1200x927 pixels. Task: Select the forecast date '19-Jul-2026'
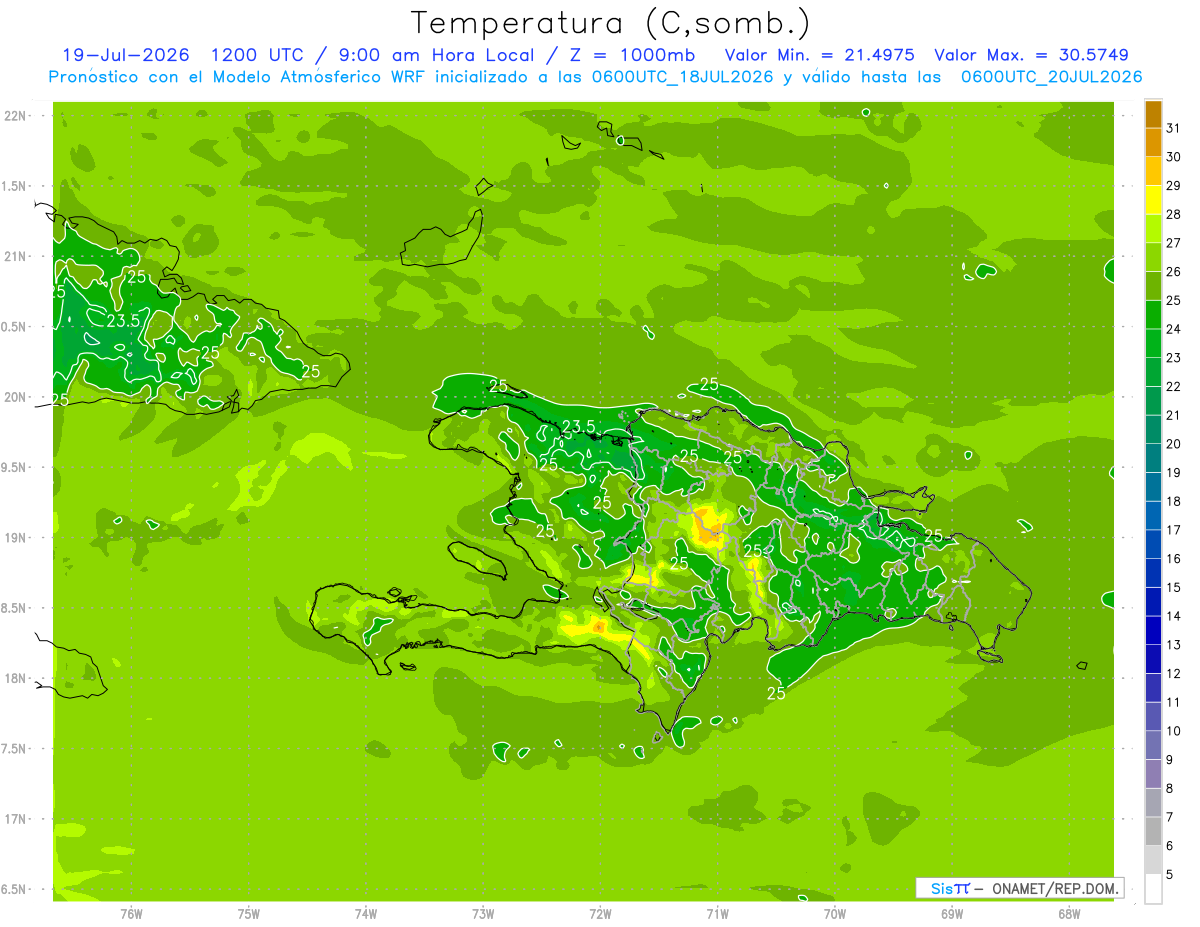(126, 55)
